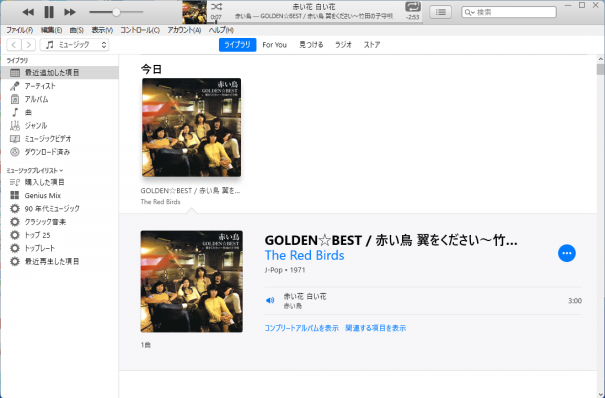Skip to the next track
This screenshot has height=398, width=605.
click(70, 12)
